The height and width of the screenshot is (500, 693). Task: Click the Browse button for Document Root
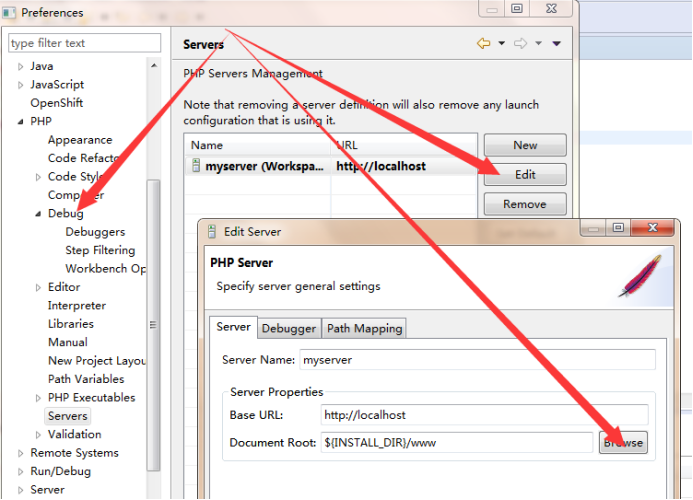pyautogui.click(x=623, y=443)
